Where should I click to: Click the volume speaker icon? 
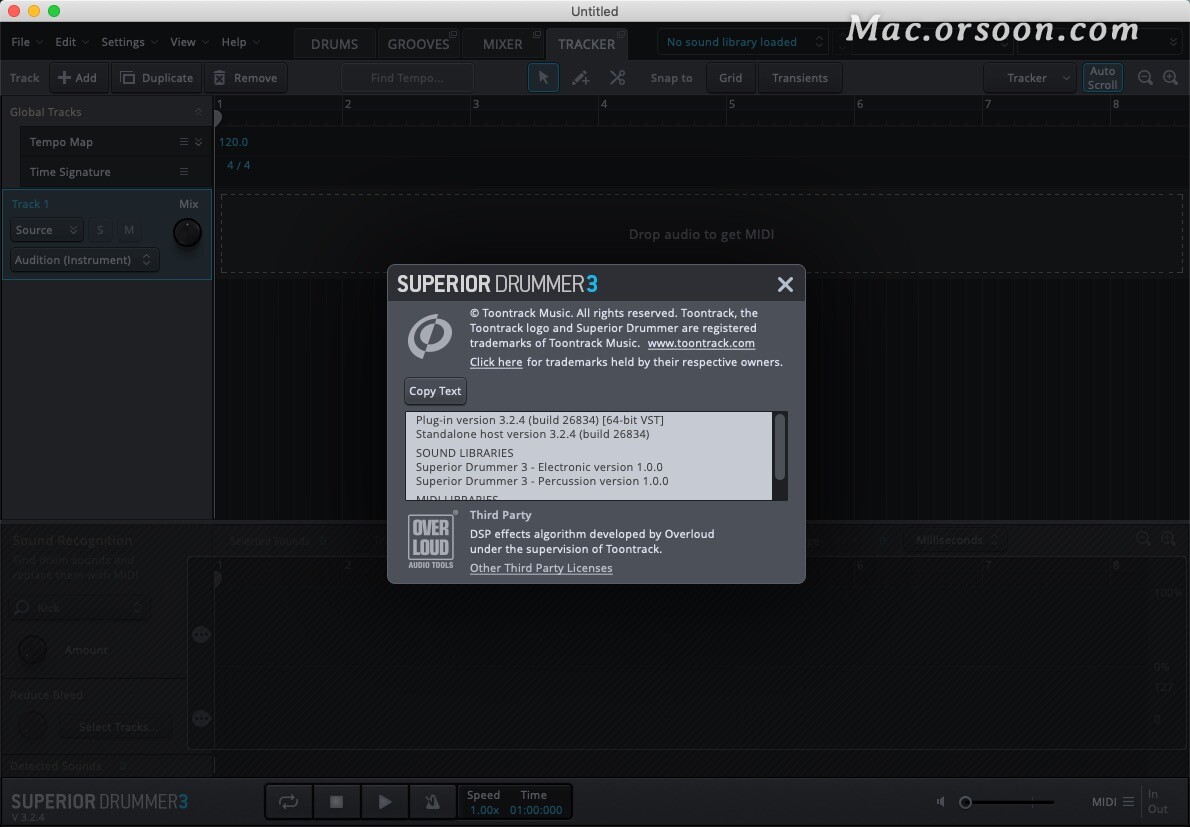tap(941, 801)
